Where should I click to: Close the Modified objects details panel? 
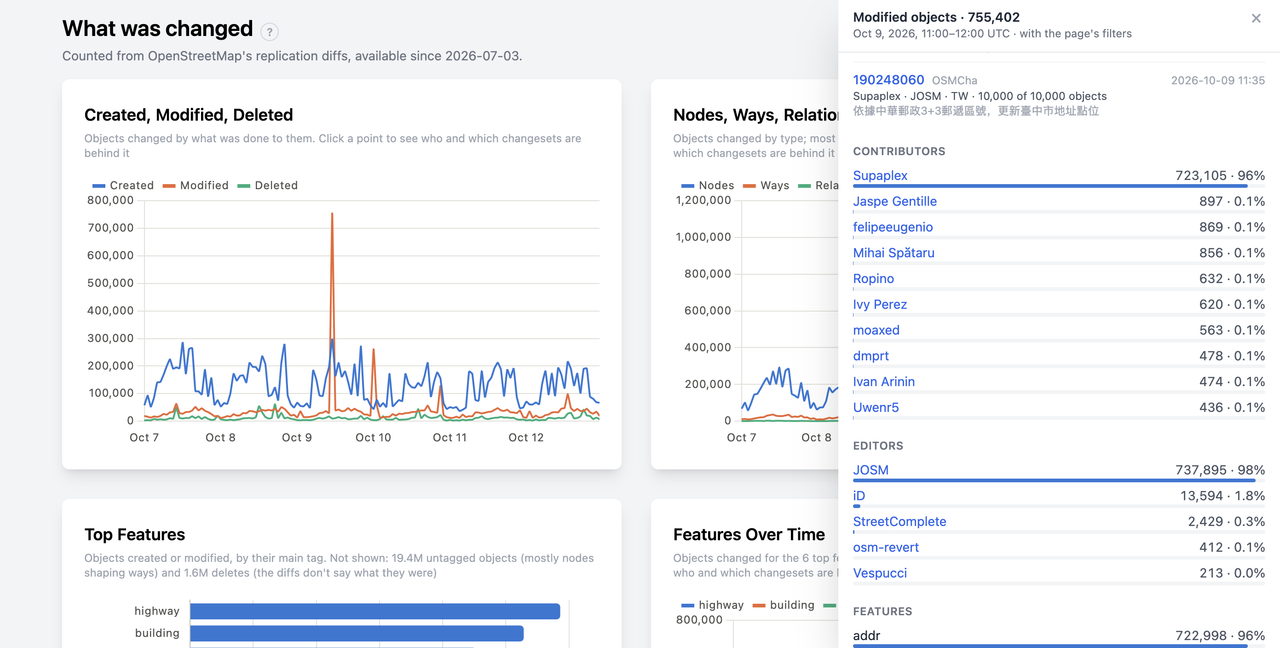1256,18
